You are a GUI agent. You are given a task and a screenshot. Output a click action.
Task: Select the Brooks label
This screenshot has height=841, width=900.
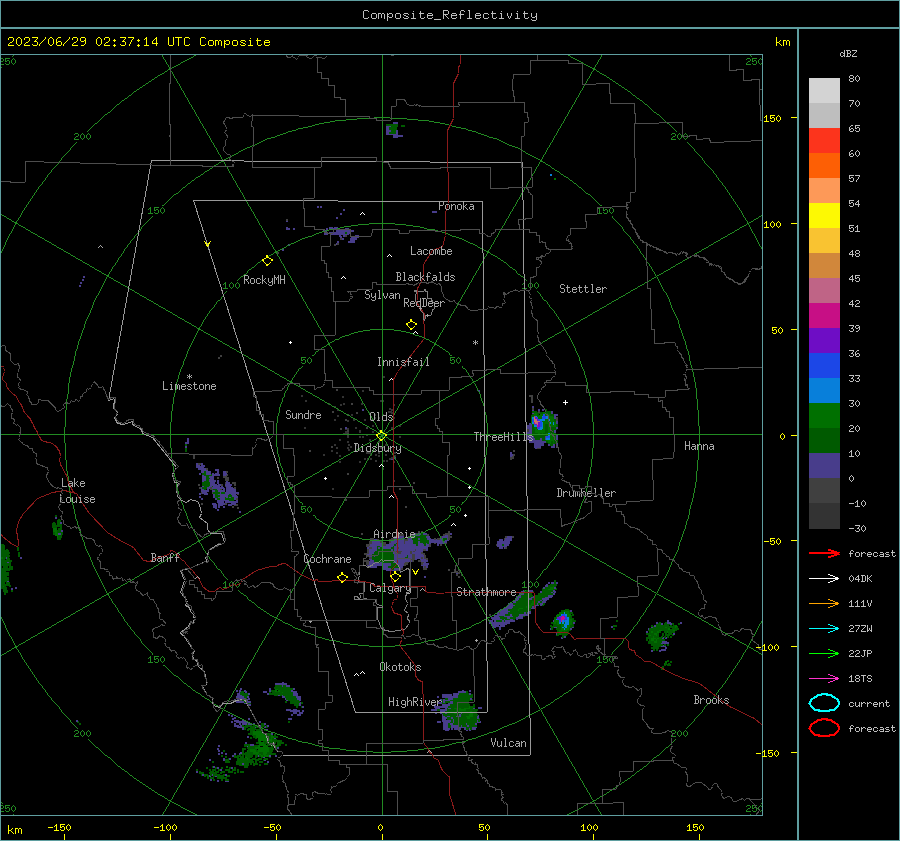711,700
